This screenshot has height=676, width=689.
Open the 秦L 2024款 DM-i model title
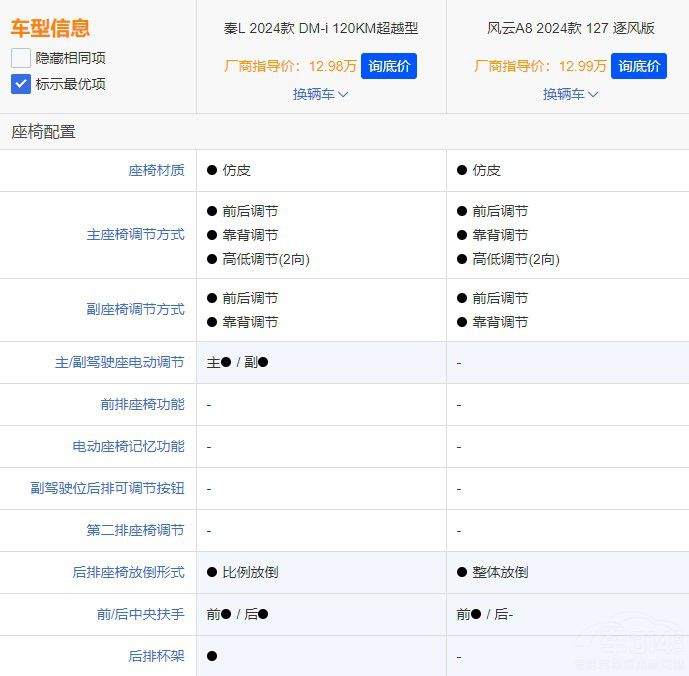coord(320,28)
